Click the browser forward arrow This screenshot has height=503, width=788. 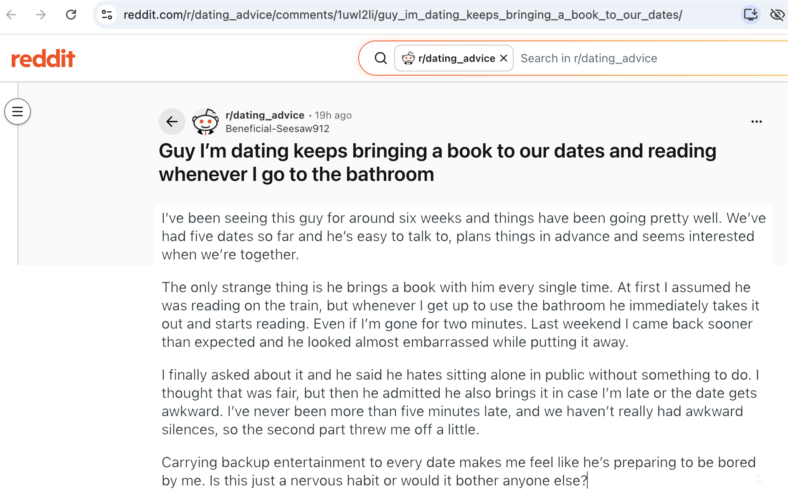click(41, 15)
